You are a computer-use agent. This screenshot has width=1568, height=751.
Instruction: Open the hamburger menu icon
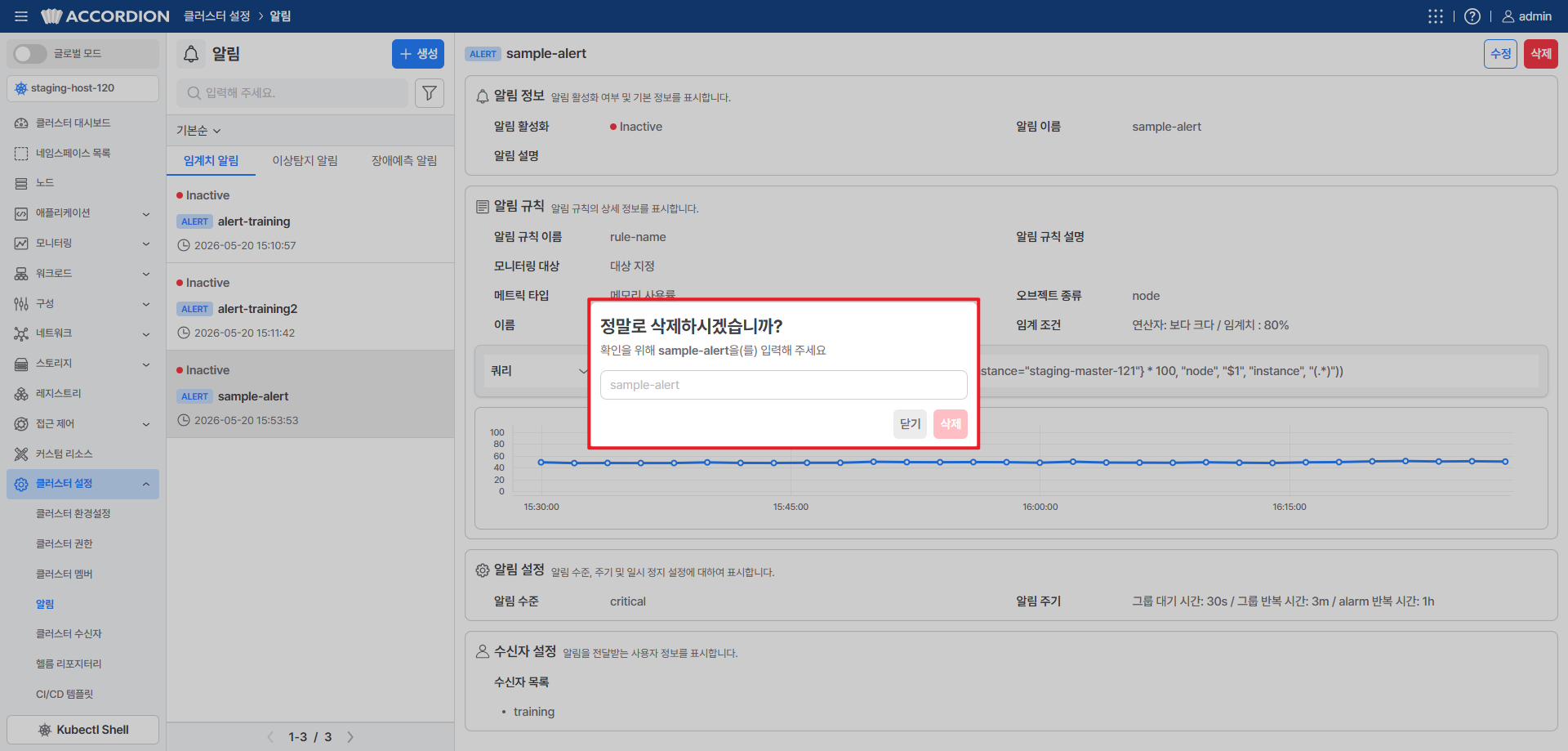coord(21,16)
